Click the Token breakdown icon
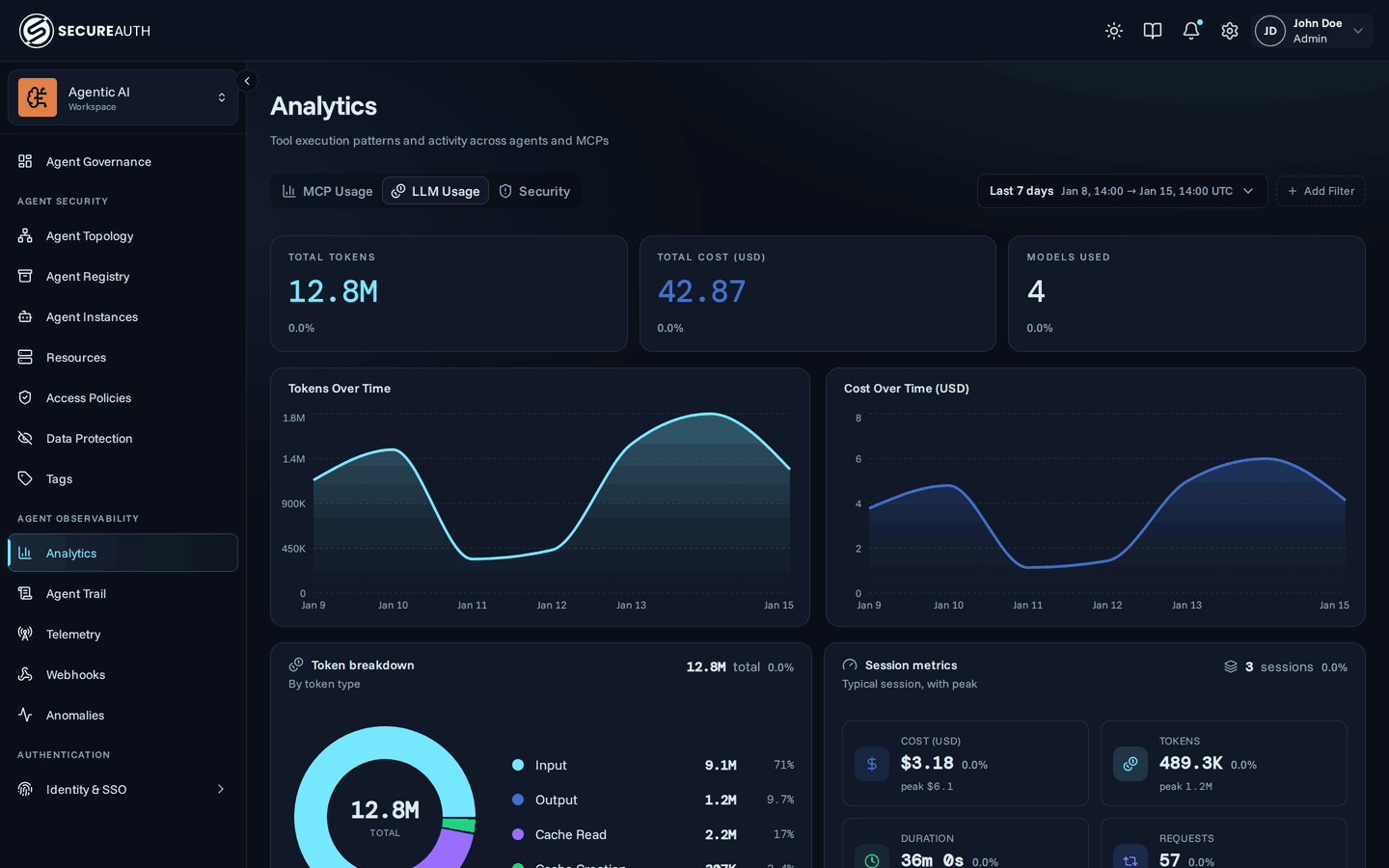 (x=296, y=665)
